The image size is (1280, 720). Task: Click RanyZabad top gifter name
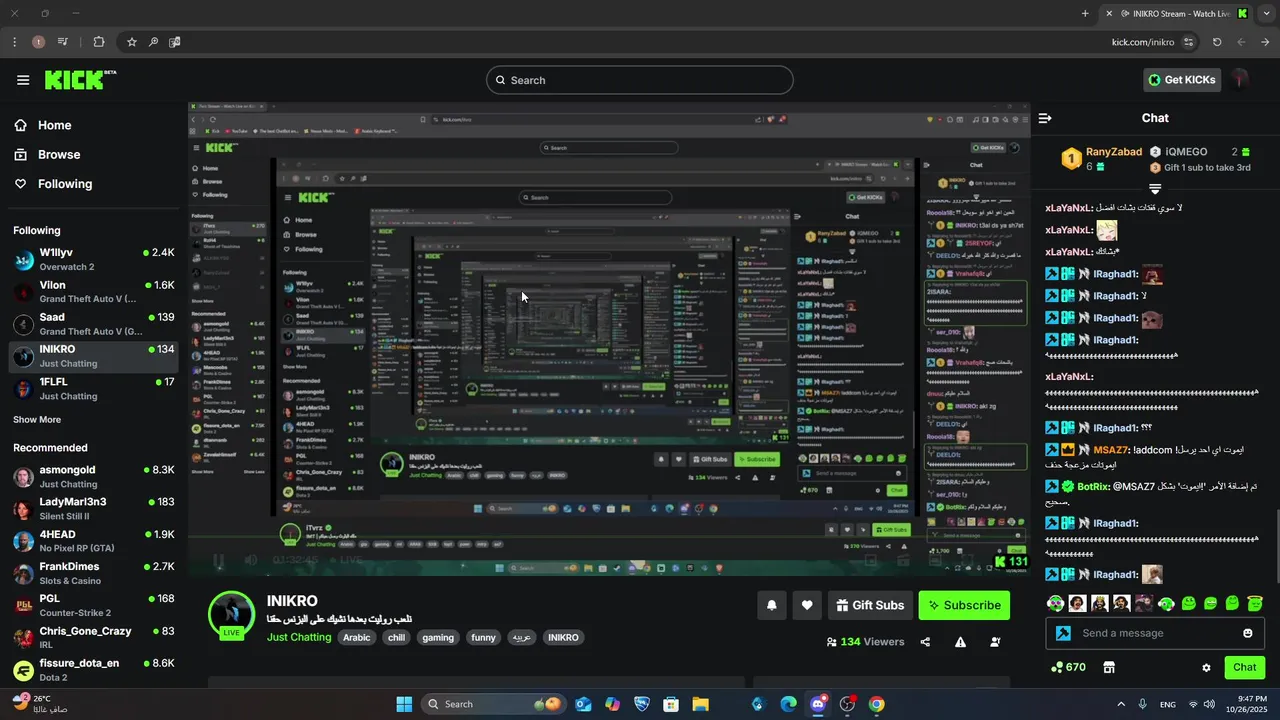click(x=1114, y=152)
